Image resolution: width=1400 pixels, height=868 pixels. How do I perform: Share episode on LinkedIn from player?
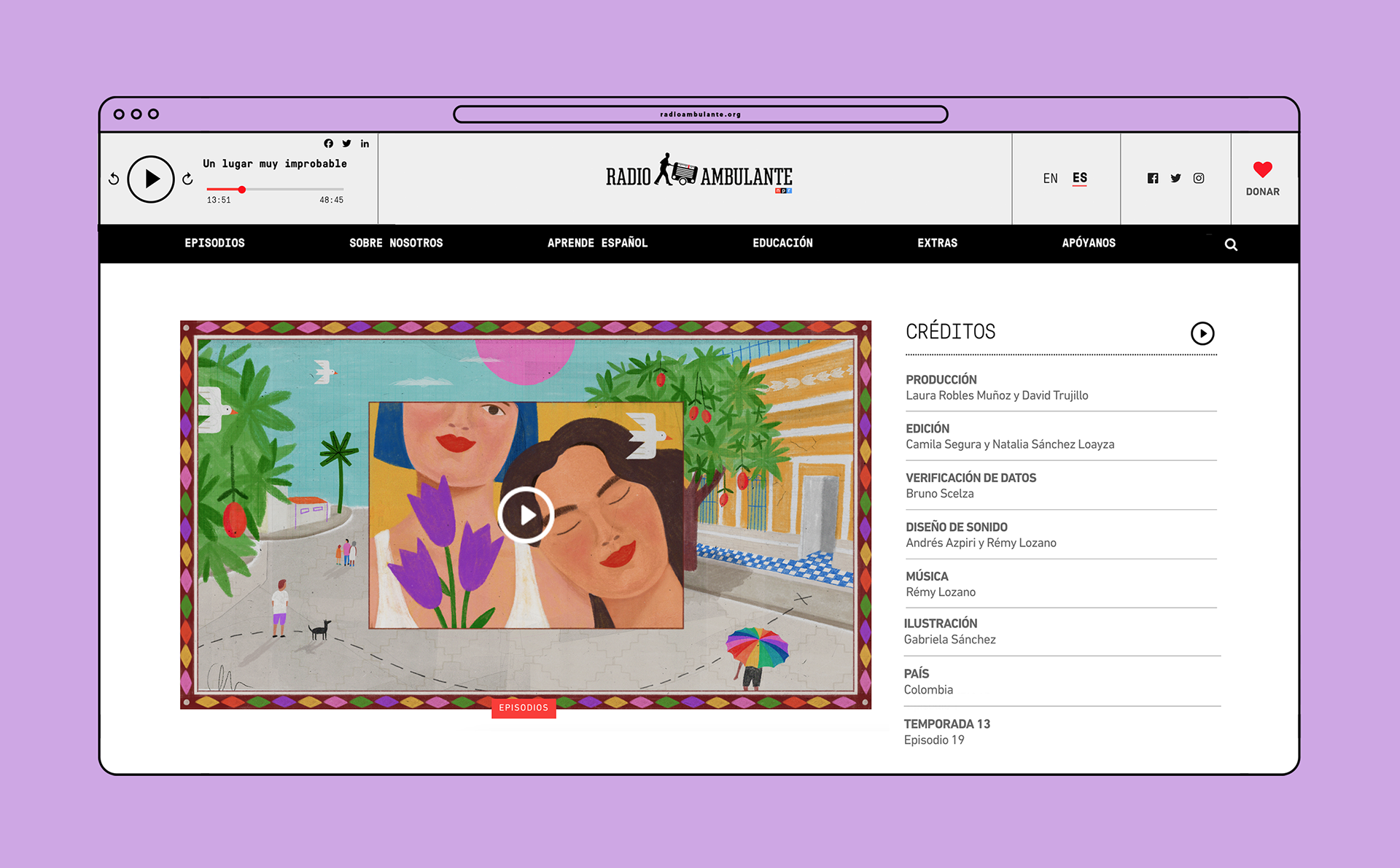point(365,144)
